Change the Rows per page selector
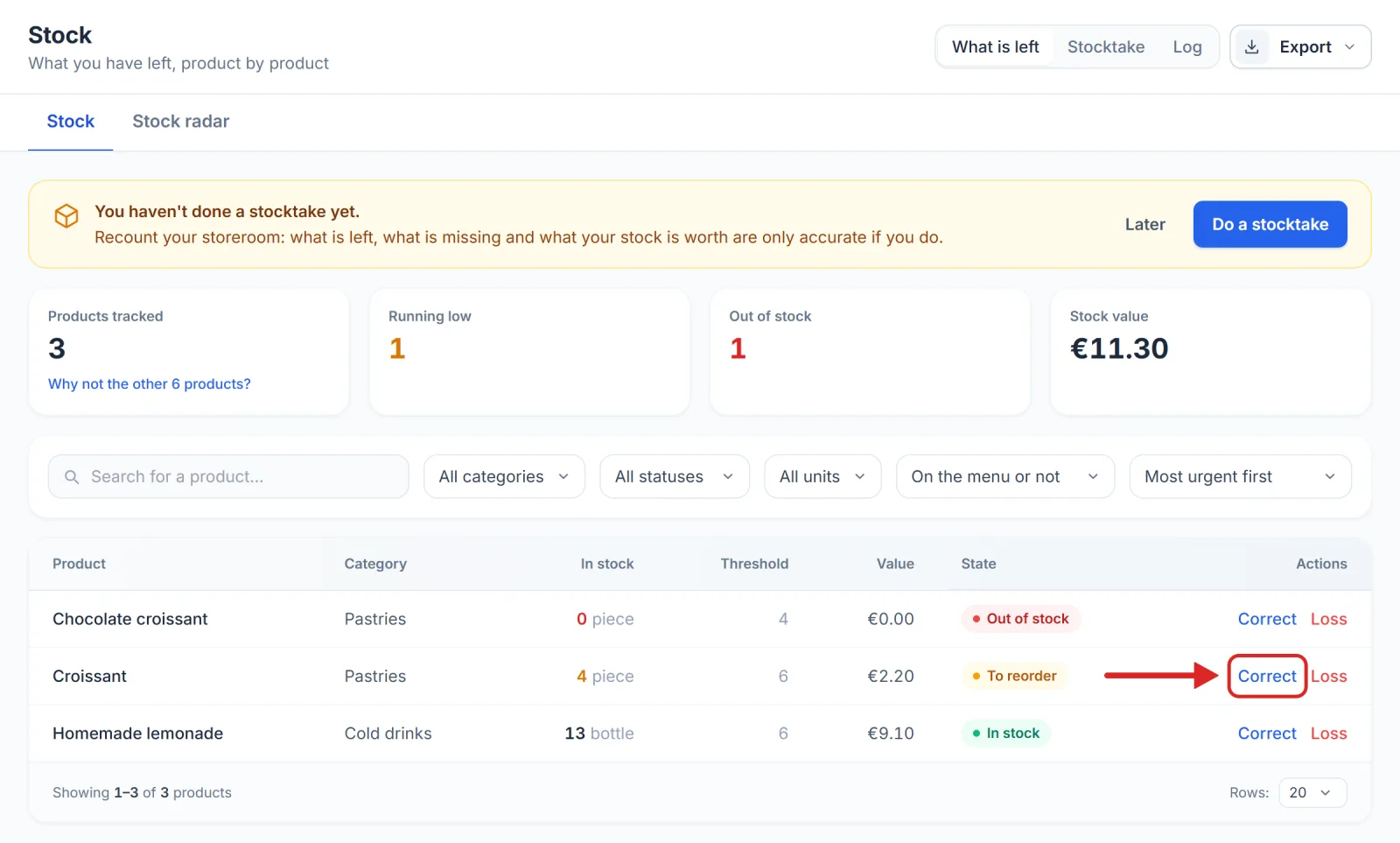The image size is (1400, 843). click(x=1312, y=792)
